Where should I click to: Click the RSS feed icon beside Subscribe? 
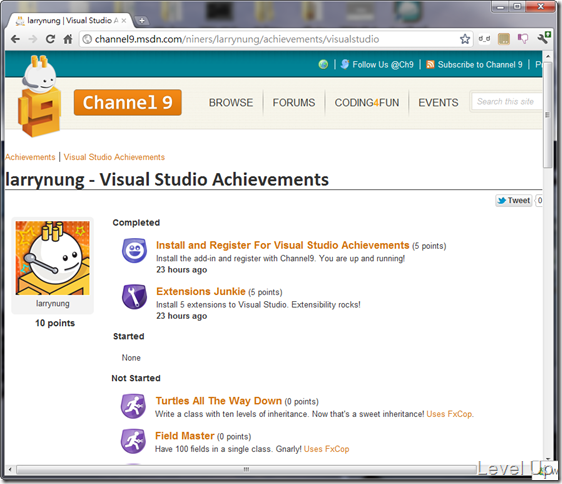pyautogui.click(x=430, y=64)
